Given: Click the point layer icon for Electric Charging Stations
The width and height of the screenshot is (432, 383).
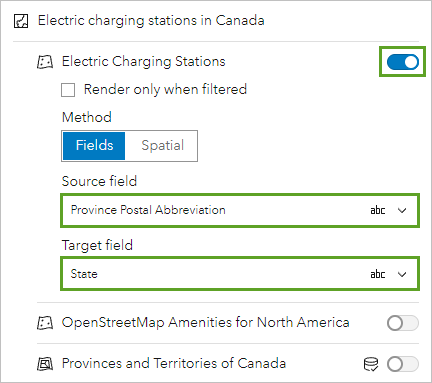Looking at the screenshot, I should click(45, 62).
